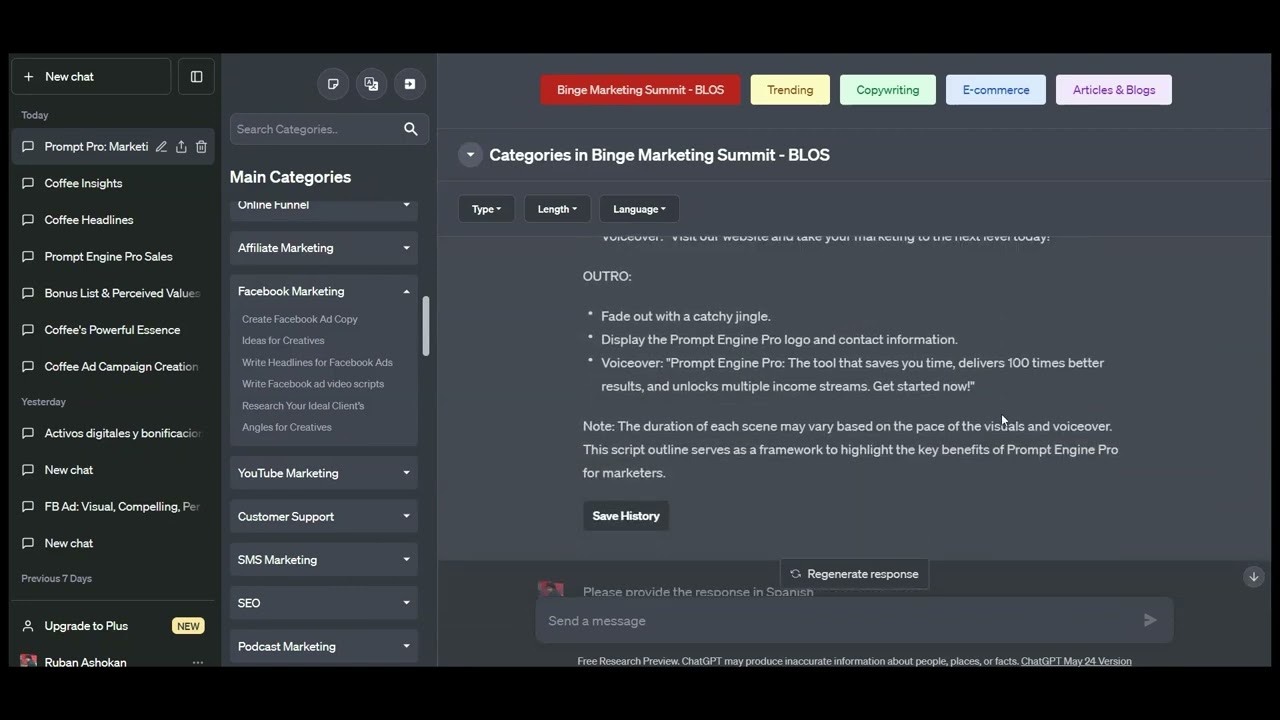This screenshot has height=720, width=1280.
Task: Select the Trending tab
Action: pos(790,90)
